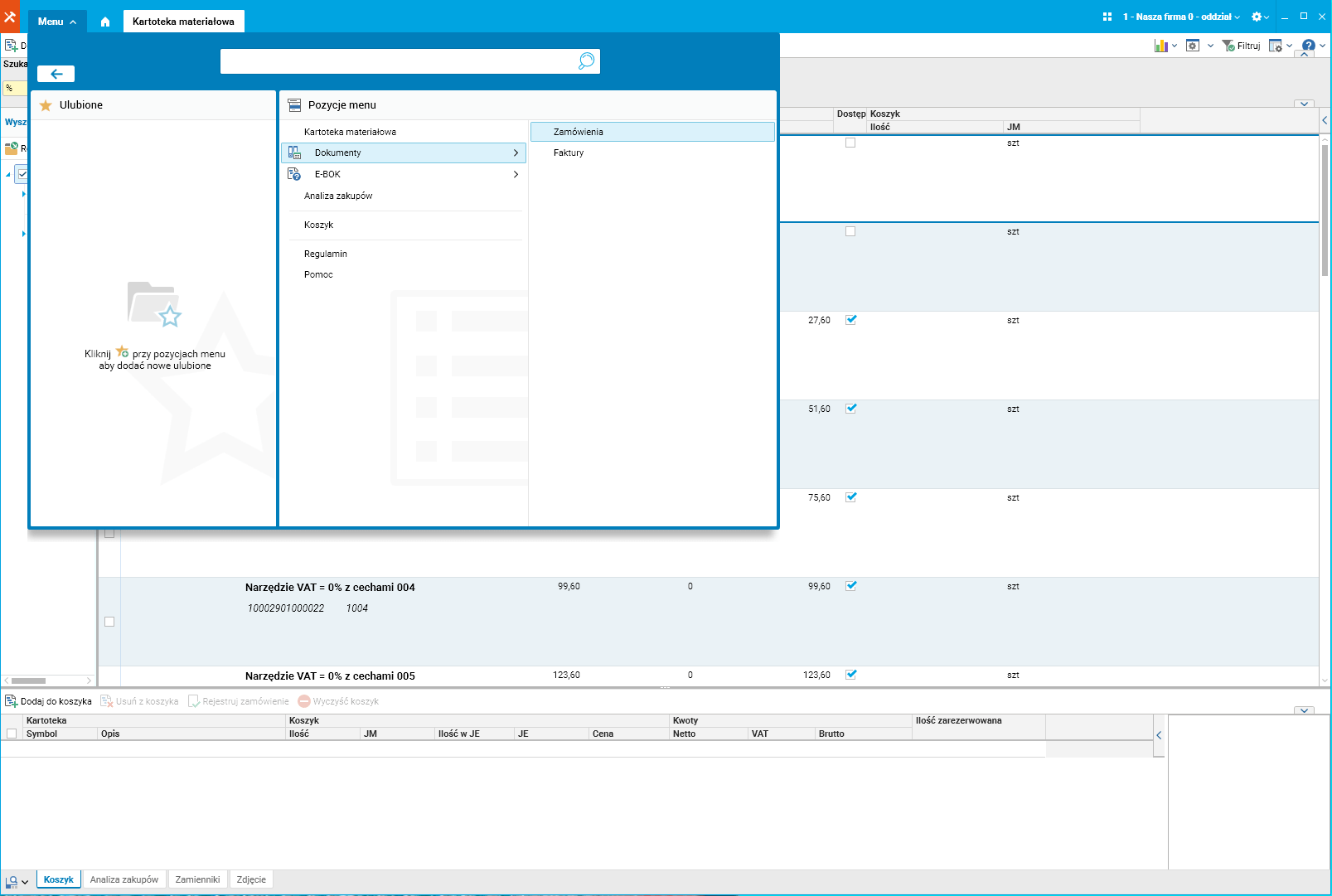This screenshot has width=1332, height=896.
Task: Click the main grid vertical scrollbar thumb
Action: [x=1325, y=211]
